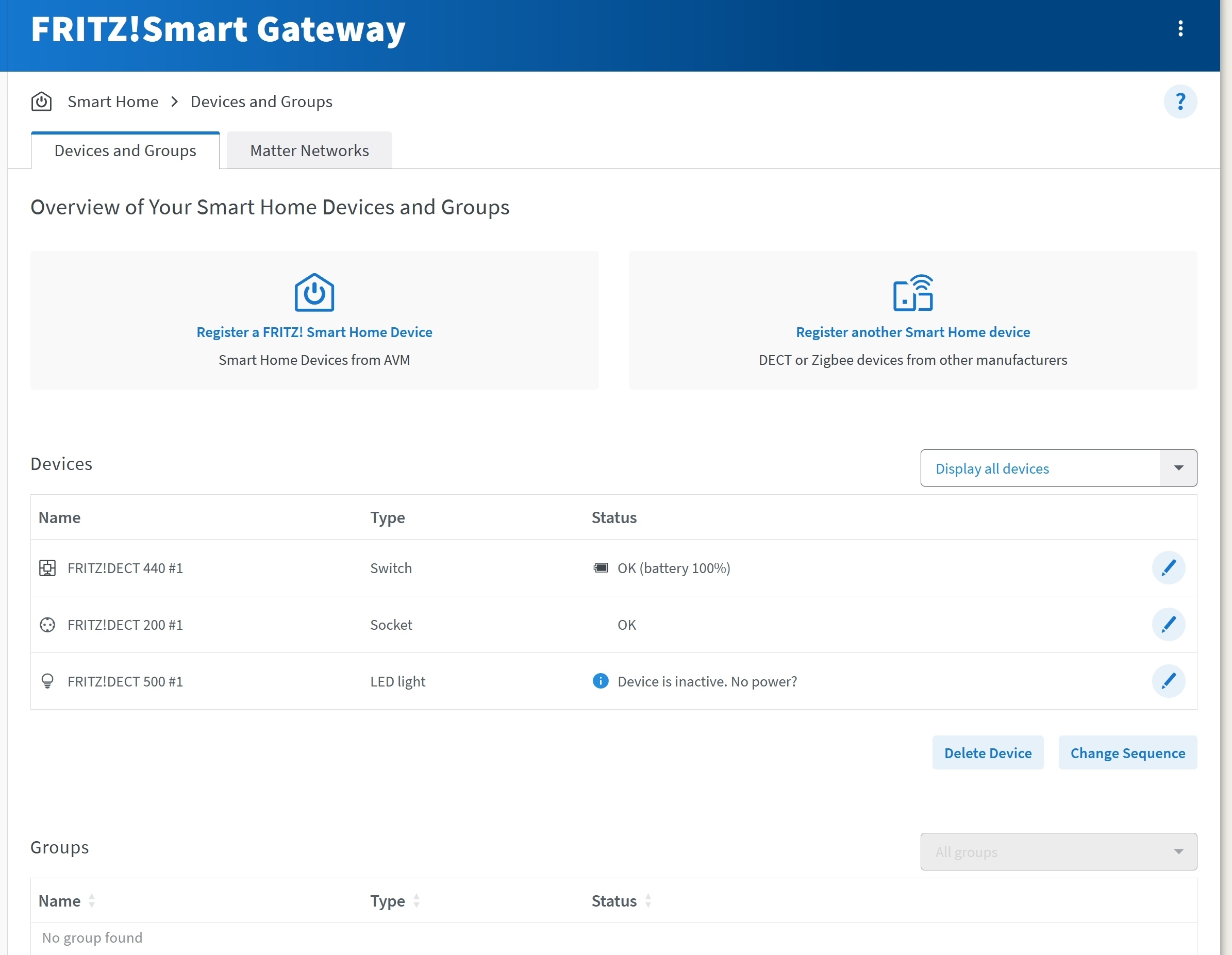
Task: Click the socket icon beside FRITZ!DECT 200 #1
Action: [x=47, y=625]
